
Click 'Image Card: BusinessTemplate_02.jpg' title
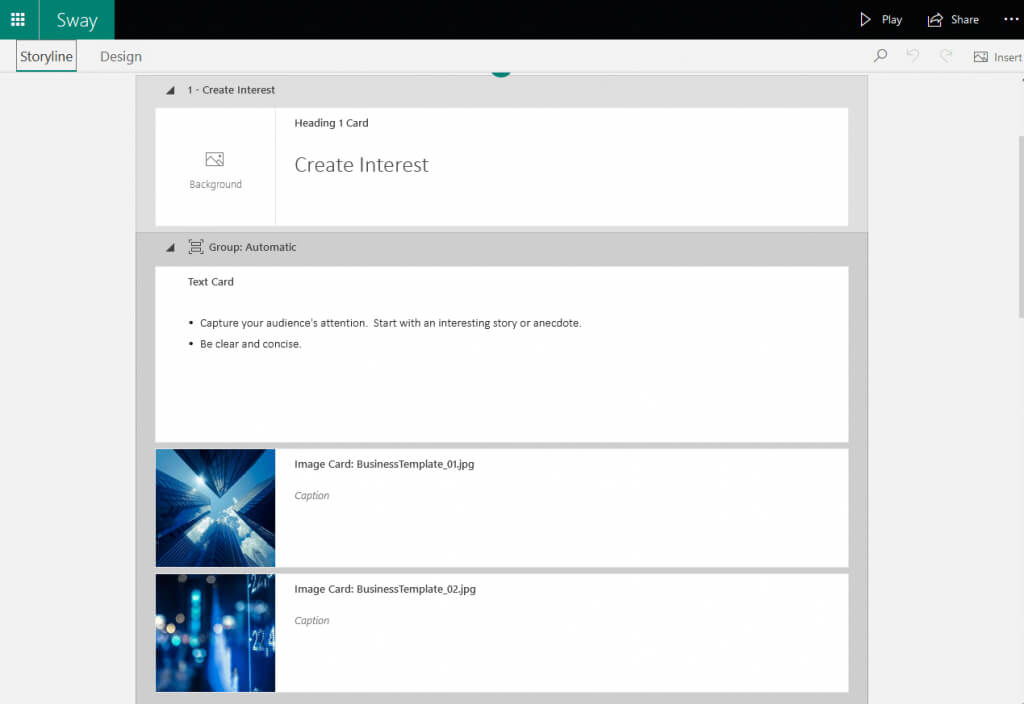(x=385, y=588)
